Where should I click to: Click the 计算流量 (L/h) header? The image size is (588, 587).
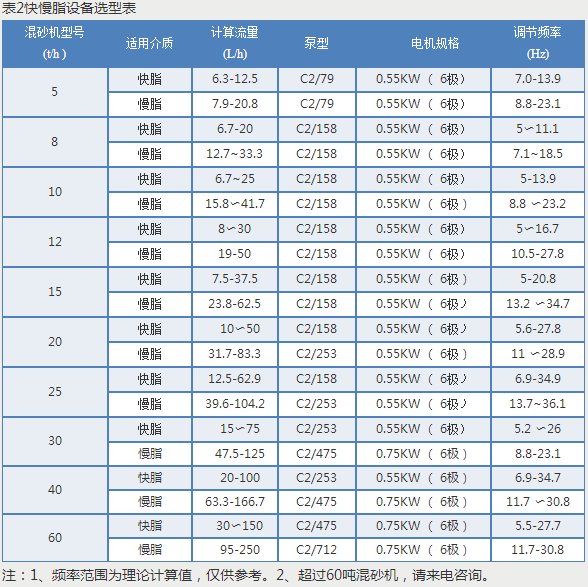point(235,44)
